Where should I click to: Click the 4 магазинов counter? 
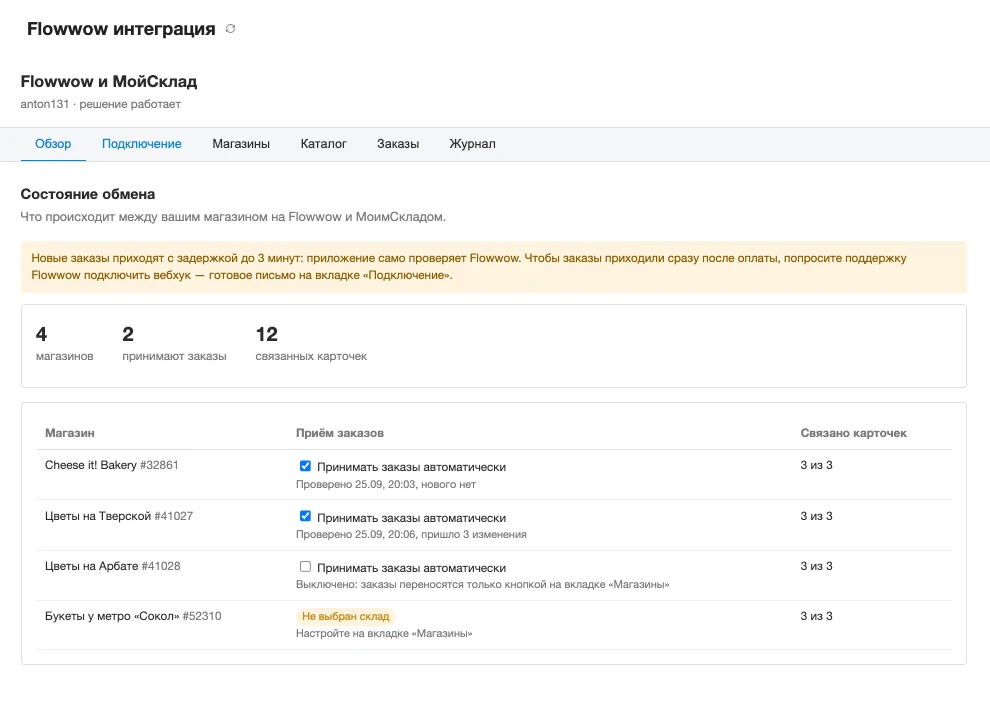[64, 344]
